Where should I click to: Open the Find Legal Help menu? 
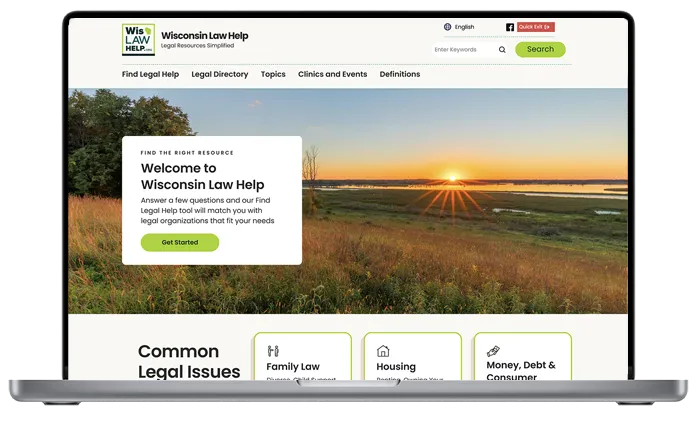click(150, 74)
